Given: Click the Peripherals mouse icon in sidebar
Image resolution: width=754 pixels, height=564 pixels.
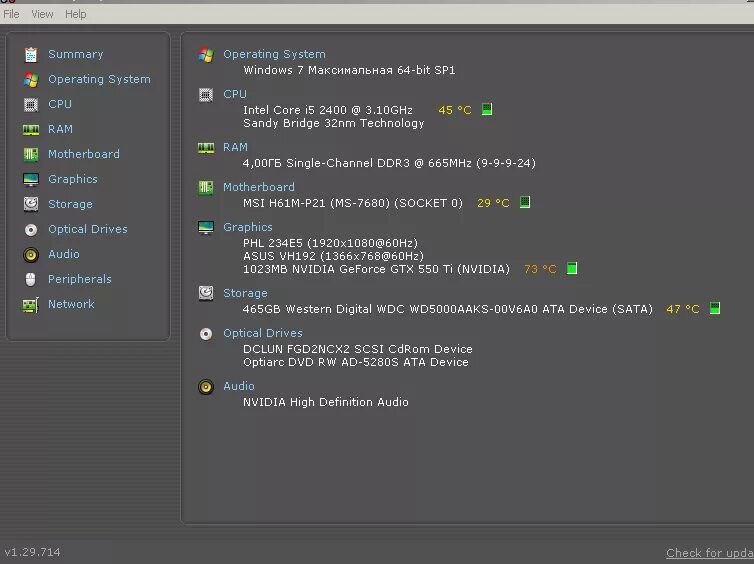Looking at the screenshot, I should [x=30, y=279].
